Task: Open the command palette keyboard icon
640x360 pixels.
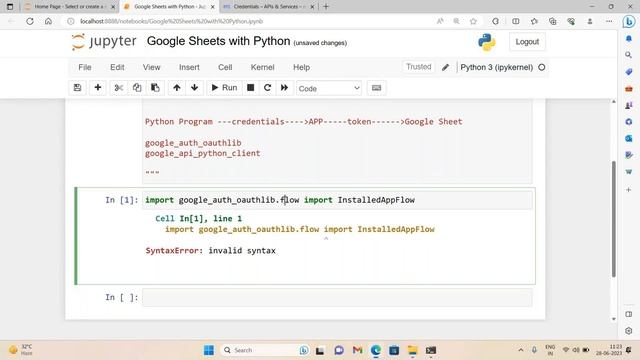Action: (x=376, y=88)
